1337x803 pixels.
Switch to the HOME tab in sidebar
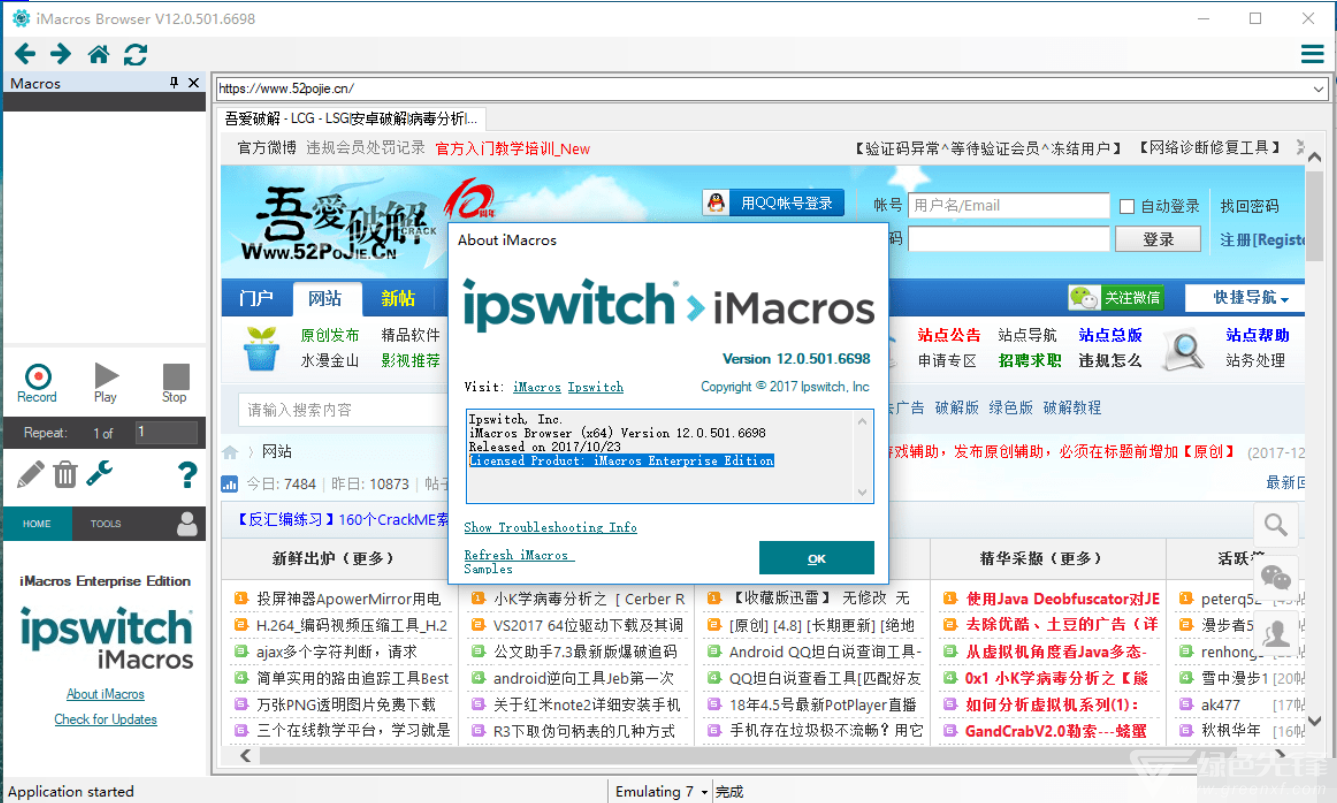click(37, 524)
